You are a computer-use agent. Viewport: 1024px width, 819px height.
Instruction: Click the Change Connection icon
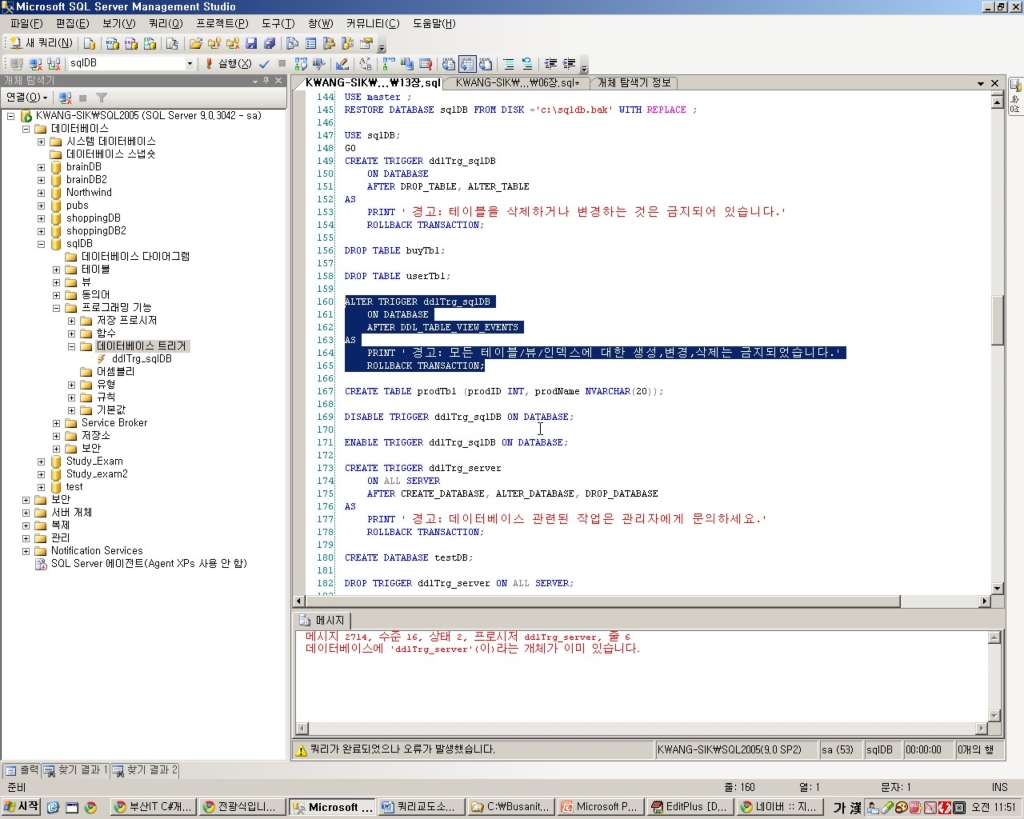pos(54,63)
